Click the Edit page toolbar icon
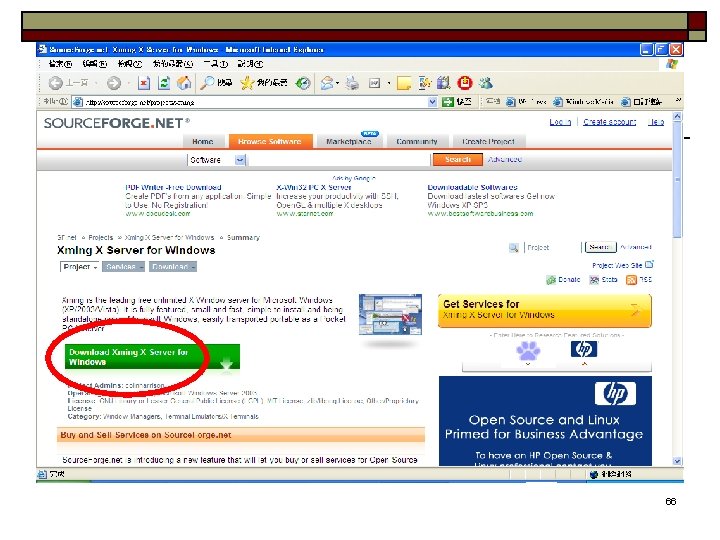This screenshot has height=540, width=720. tap(375, 83)
